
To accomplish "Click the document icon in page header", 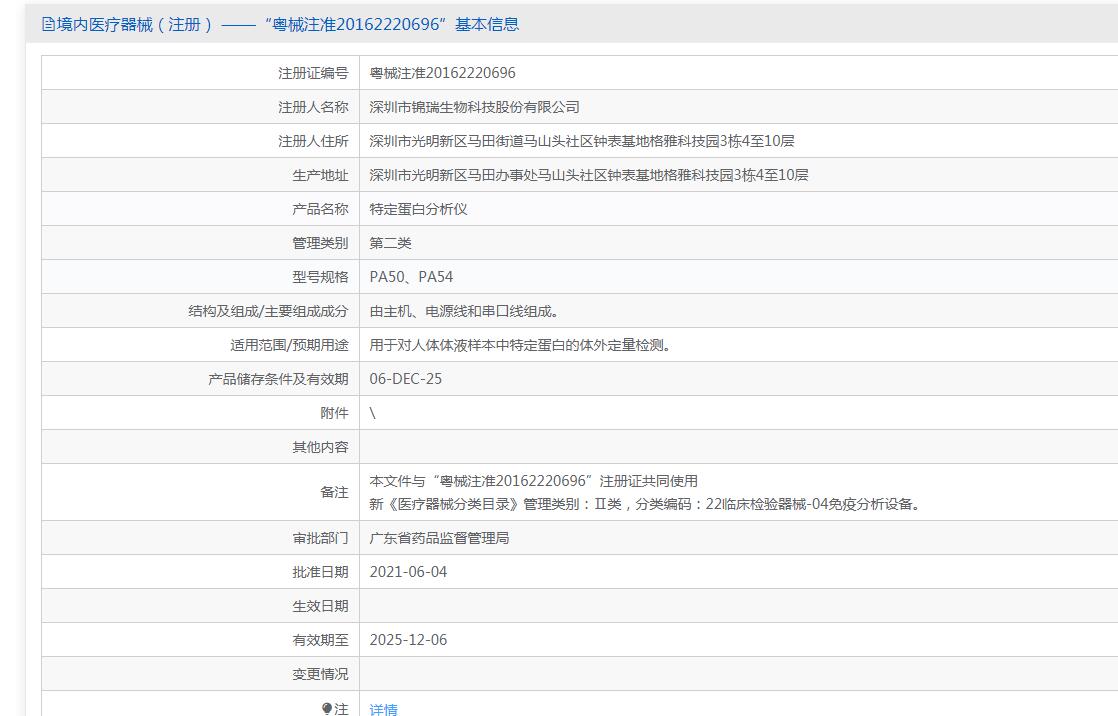I will 48,24.
